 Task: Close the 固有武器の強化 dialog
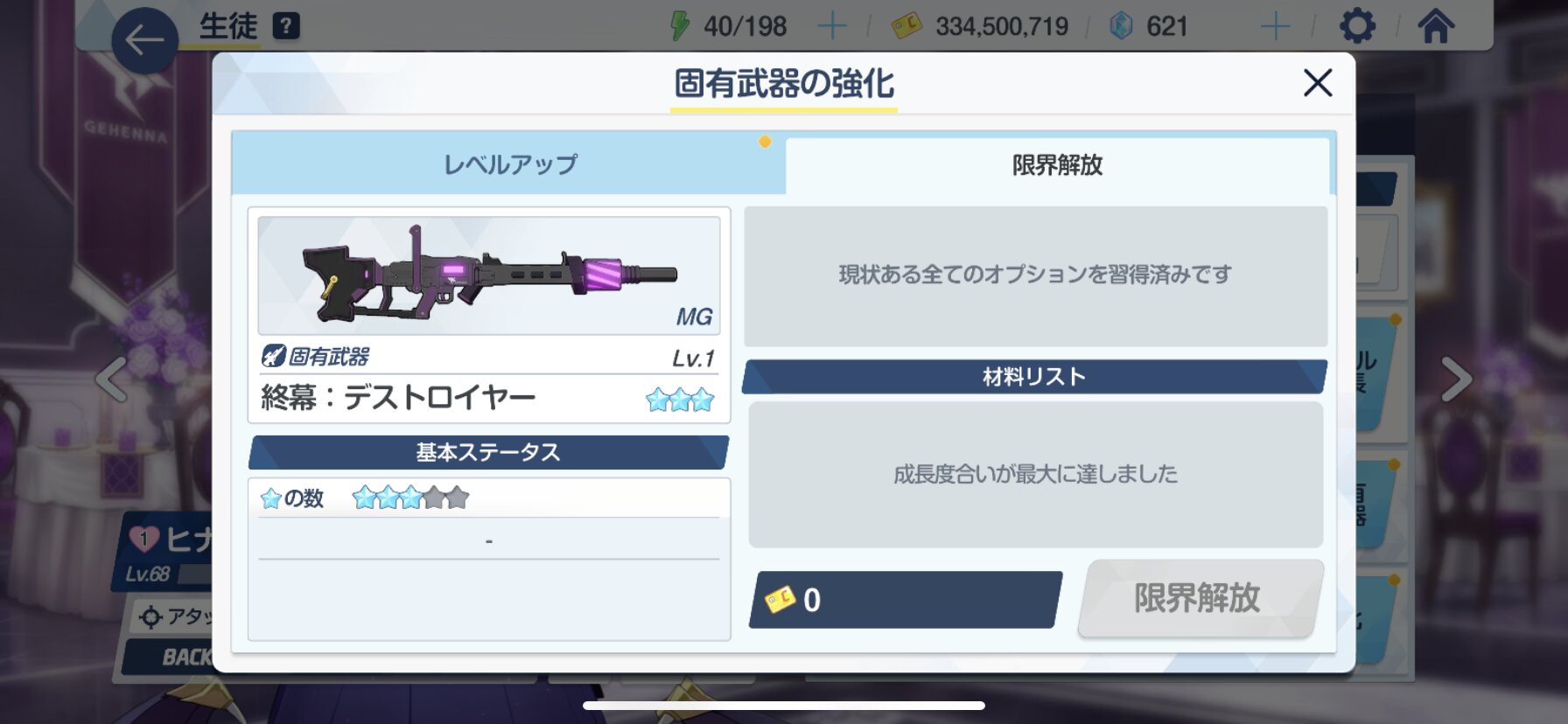(1318, 83)
